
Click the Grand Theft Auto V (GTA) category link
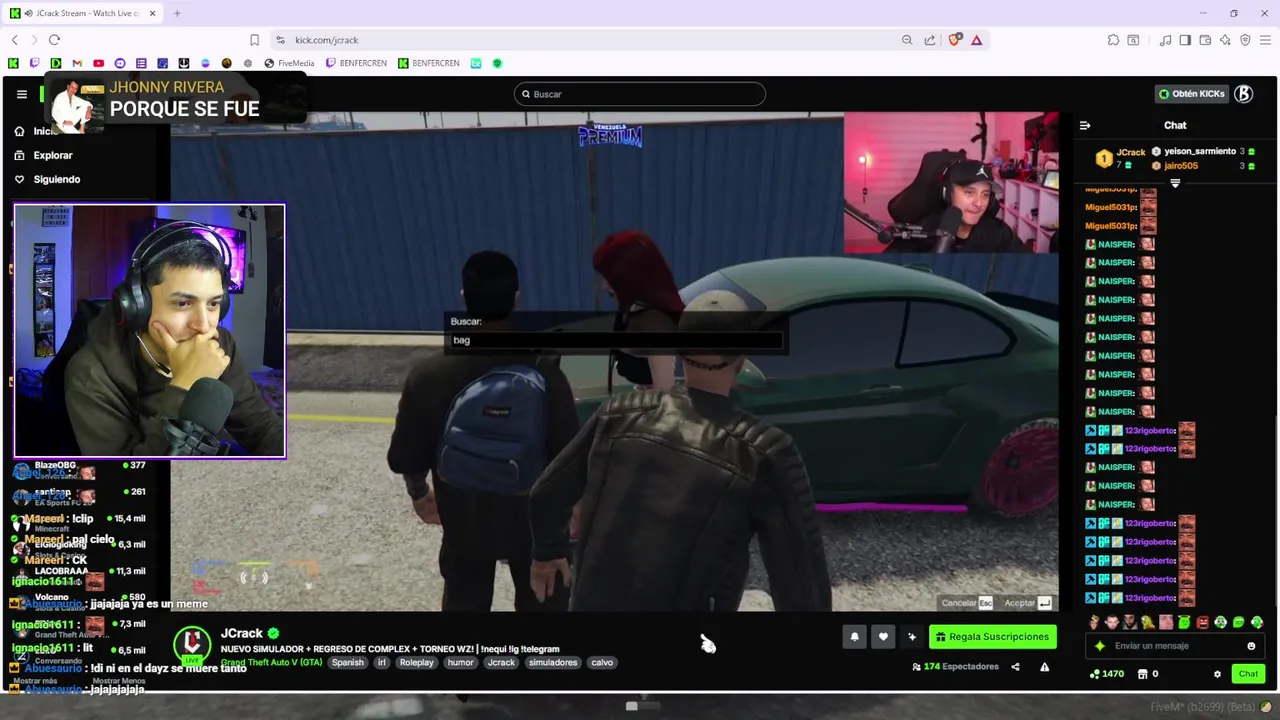[x=271, y=662]
